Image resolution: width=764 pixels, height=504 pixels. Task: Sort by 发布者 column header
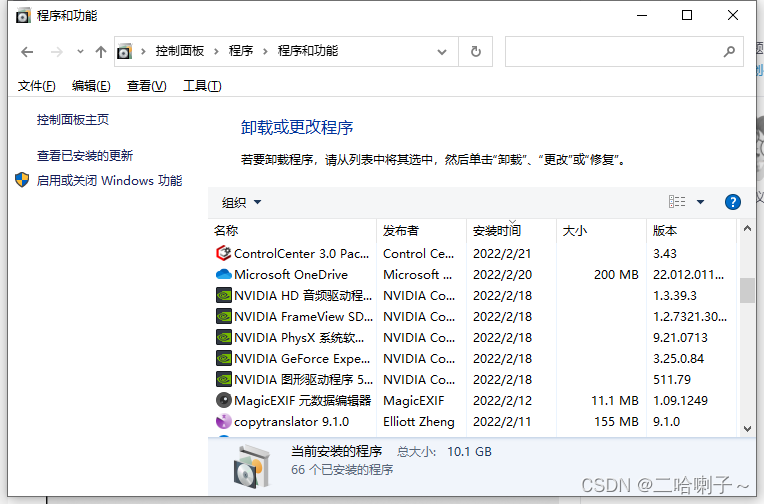click(421, 231)
